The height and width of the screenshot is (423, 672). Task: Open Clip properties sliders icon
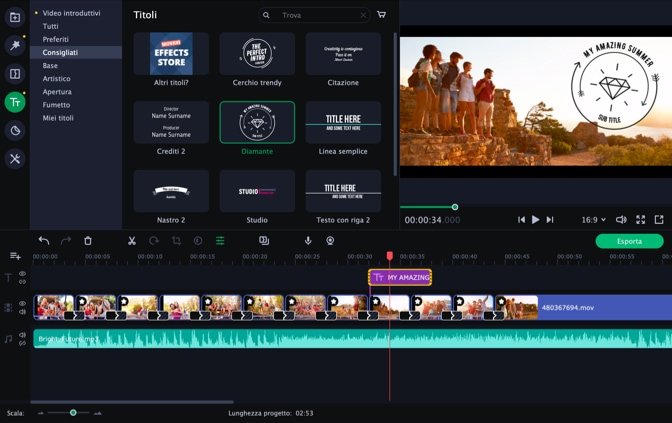click(220, 241)
